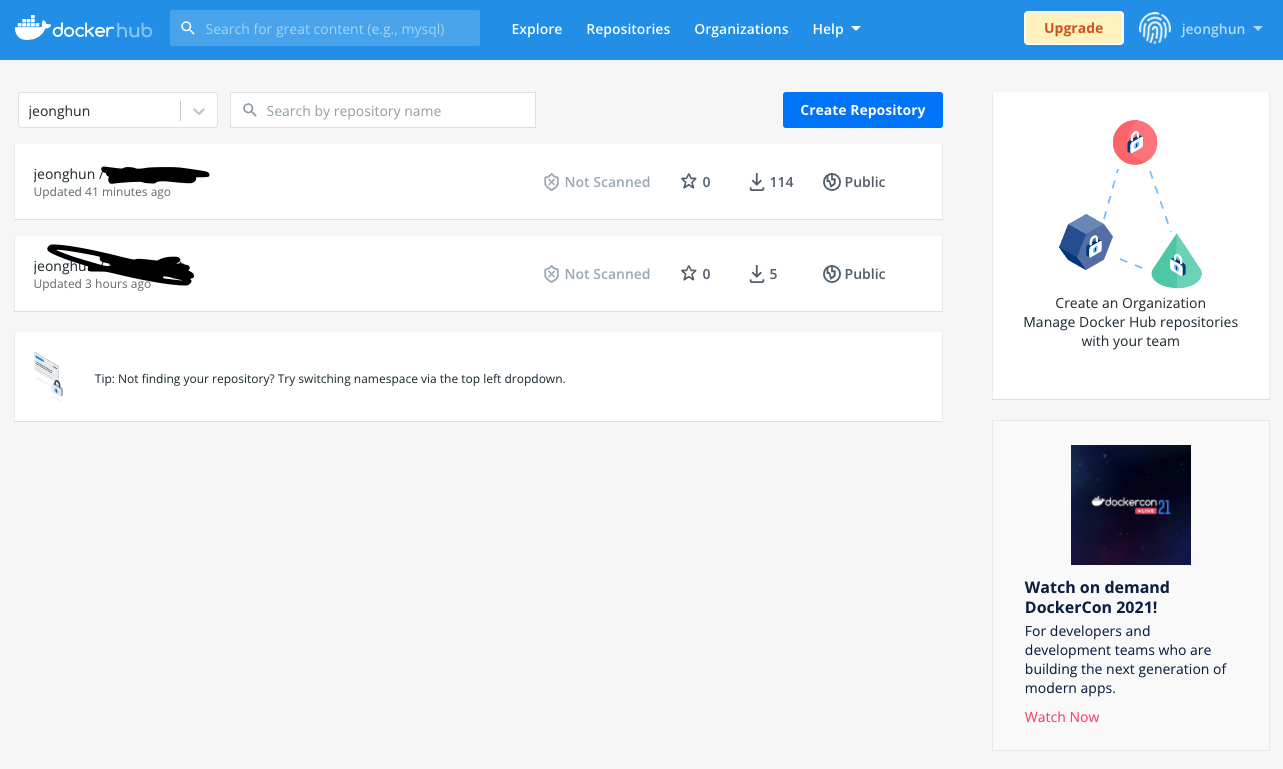The height and width of the screenshot is (769, 1283).
Task: Click the magnifier icon in top search bar
Action: pyautogui.click(x=188, y=29)
